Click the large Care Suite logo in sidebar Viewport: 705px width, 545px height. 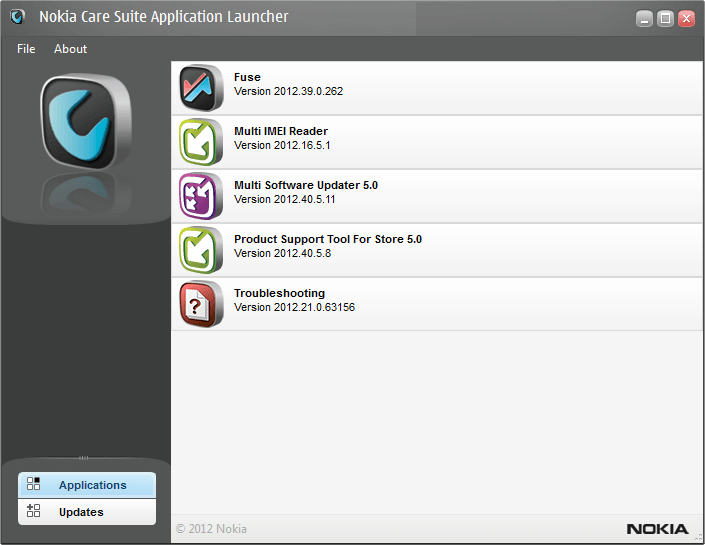coord(86,121)
